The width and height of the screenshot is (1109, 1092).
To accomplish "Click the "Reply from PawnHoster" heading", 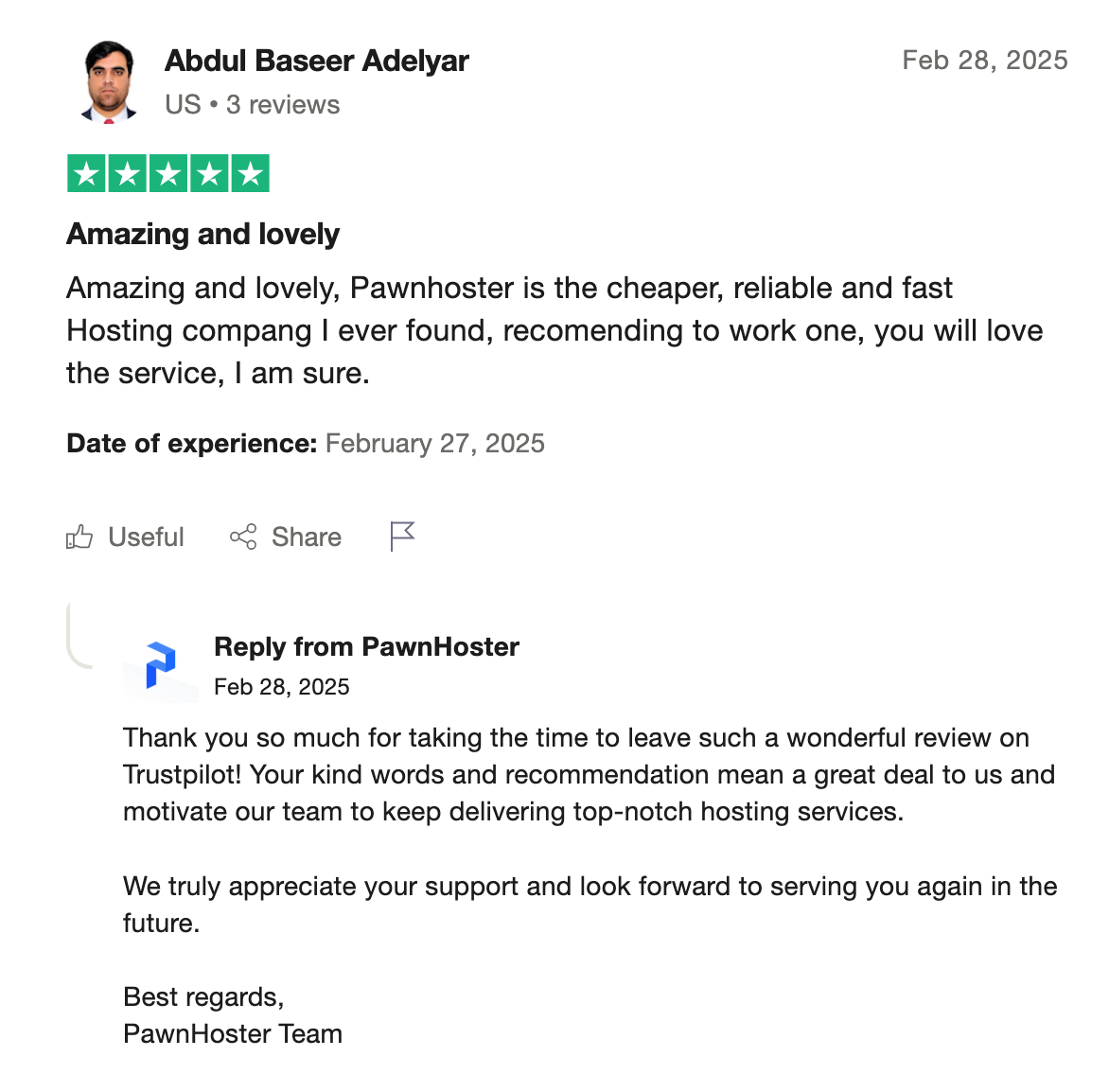I will coord(366,646).
